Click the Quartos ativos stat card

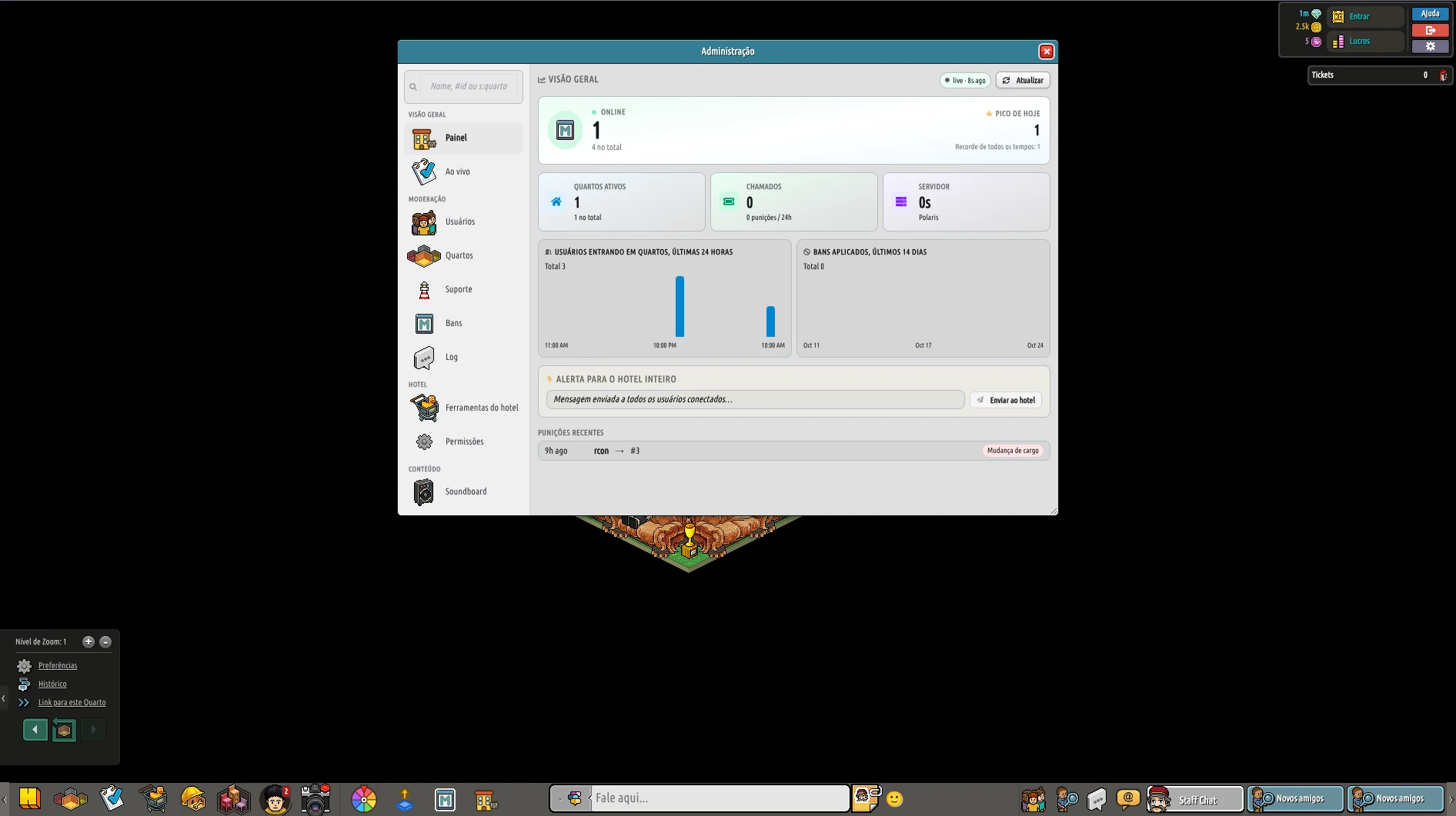(621, 202)
